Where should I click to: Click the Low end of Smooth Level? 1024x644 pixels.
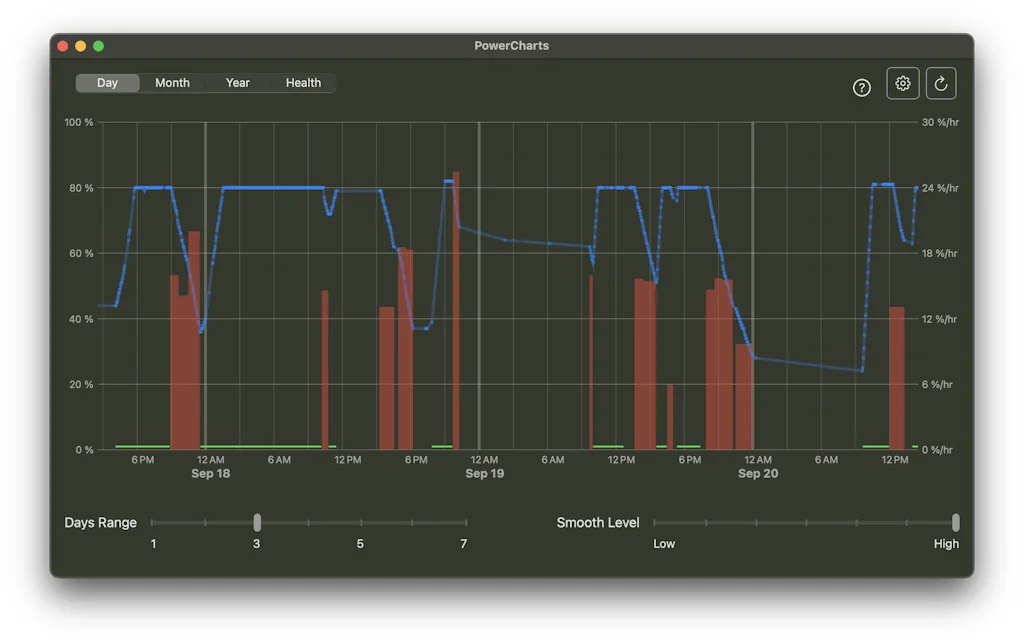coord(664,544)
